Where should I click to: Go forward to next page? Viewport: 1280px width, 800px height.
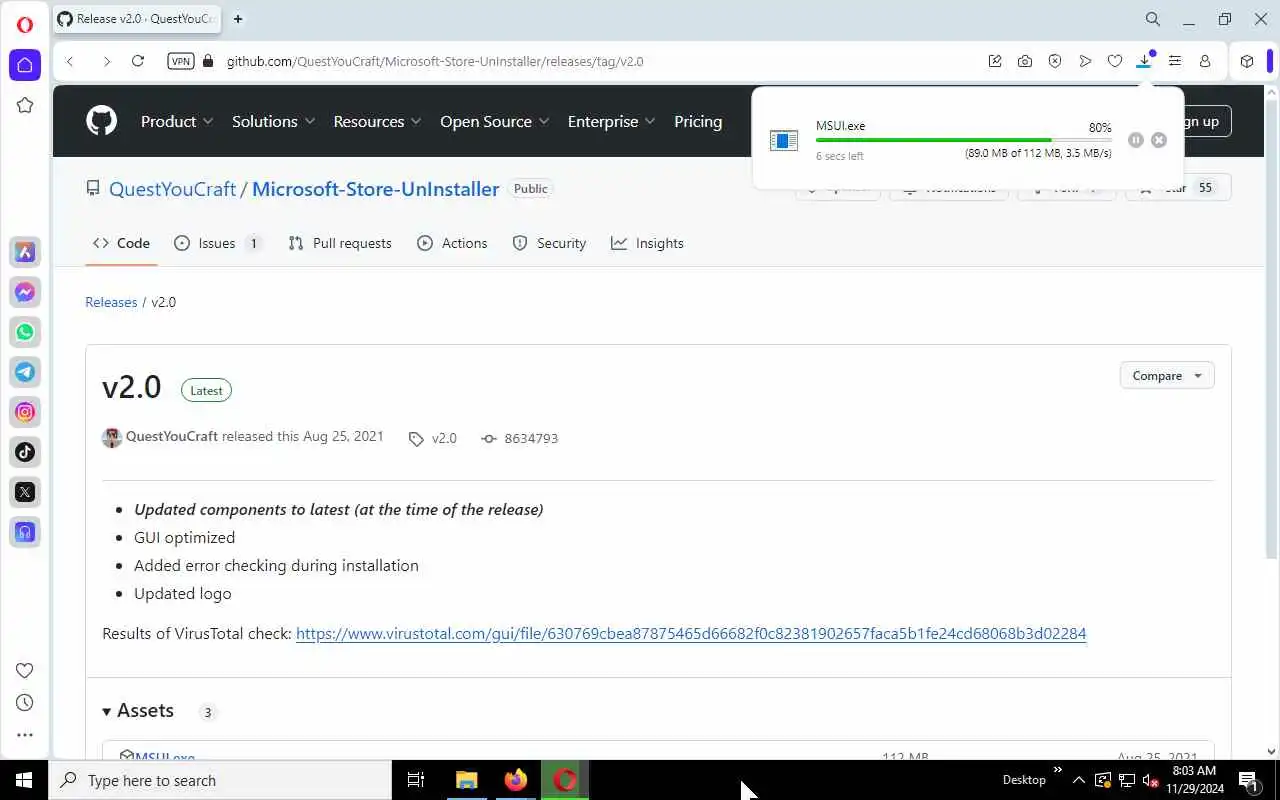[106, 61]
